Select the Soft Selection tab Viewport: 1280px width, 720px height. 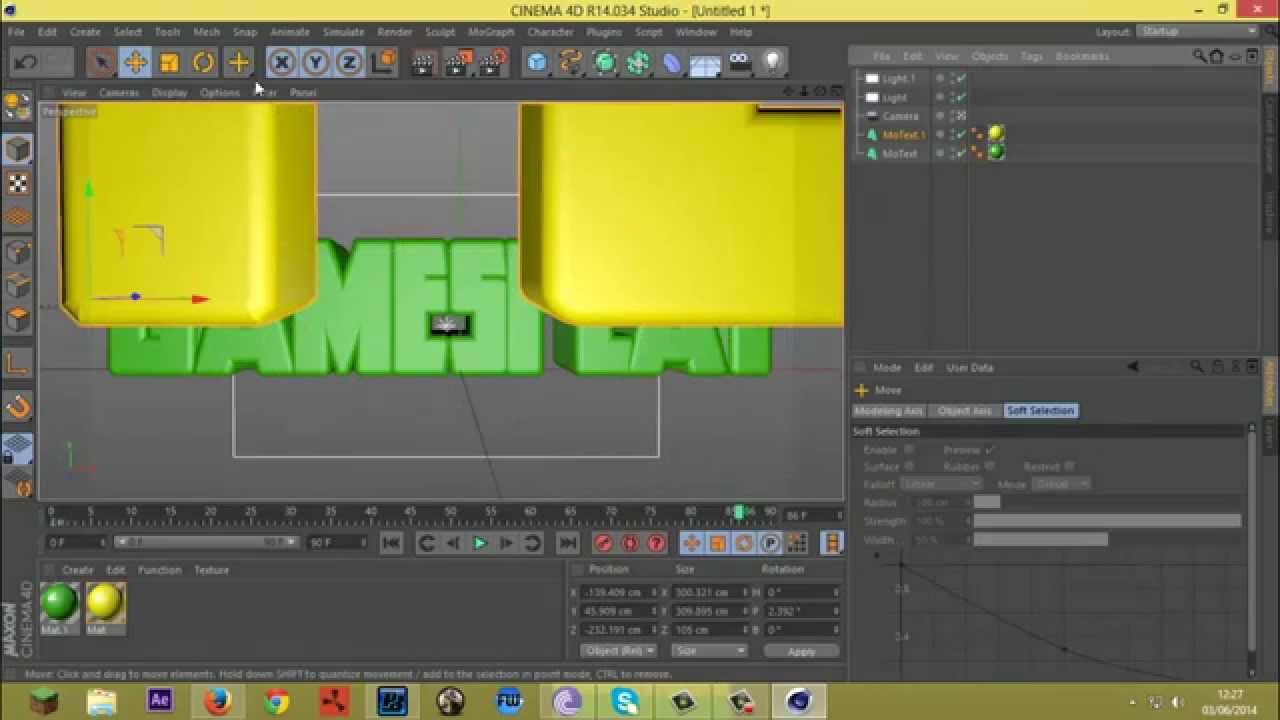click(x=1040, y=411)
